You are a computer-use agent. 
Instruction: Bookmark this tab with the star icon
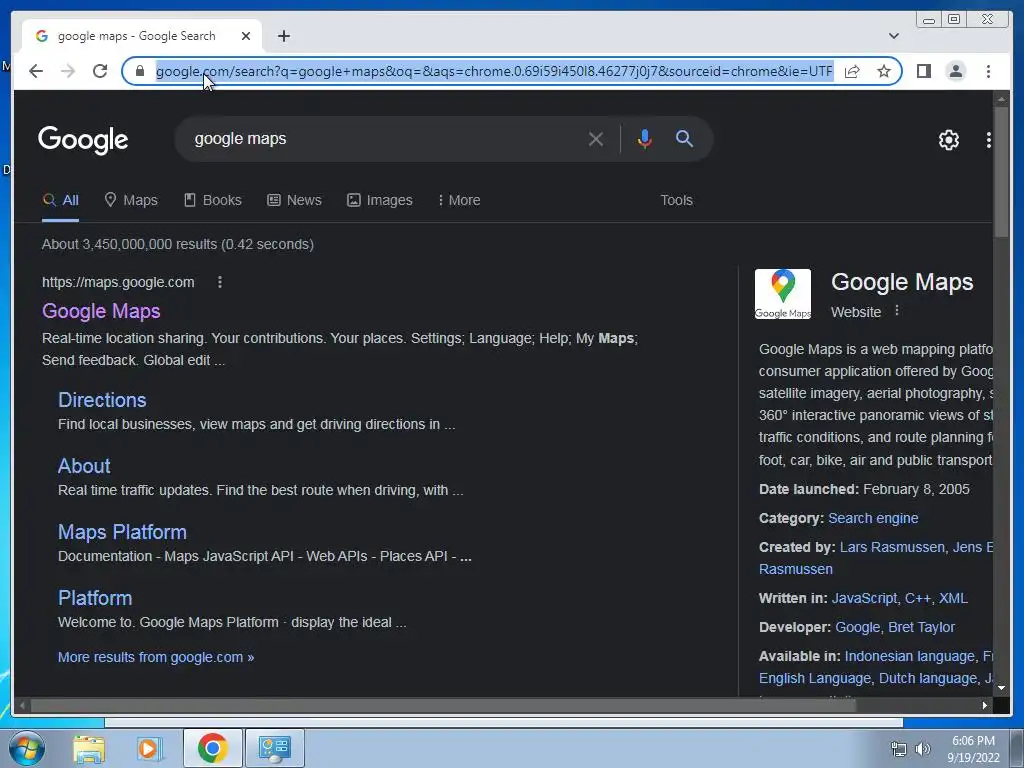coord(884,71)
